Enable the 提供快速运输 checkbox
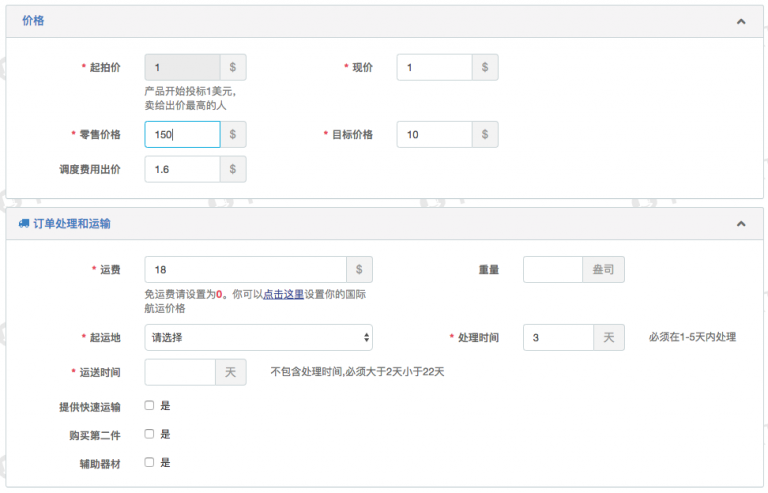This screenshot has width=768, height=493. [149, 405]
